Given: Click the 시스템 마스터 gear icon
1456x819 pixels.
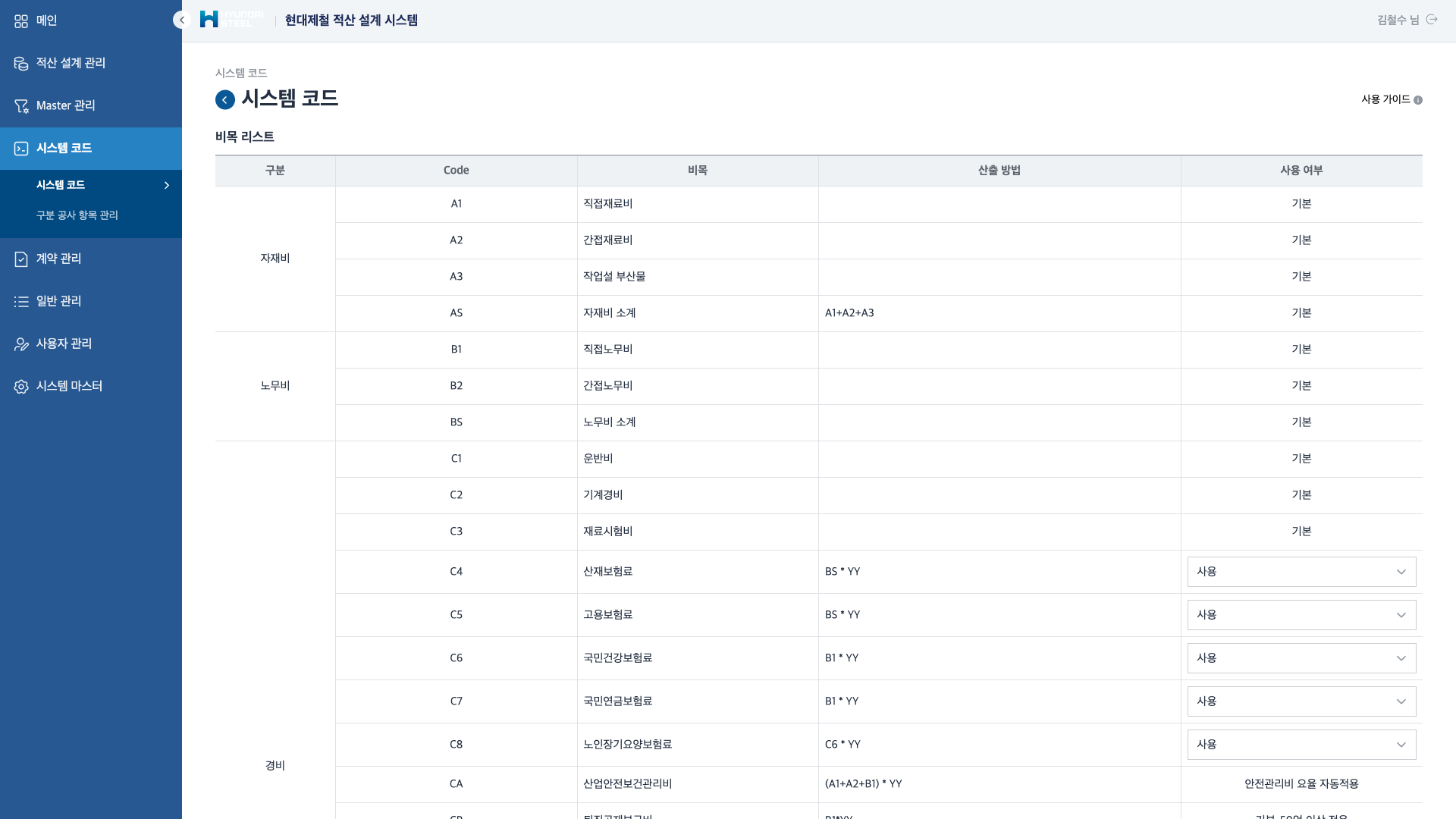Looking at the screenshot, I should click(x=21, y=387).
